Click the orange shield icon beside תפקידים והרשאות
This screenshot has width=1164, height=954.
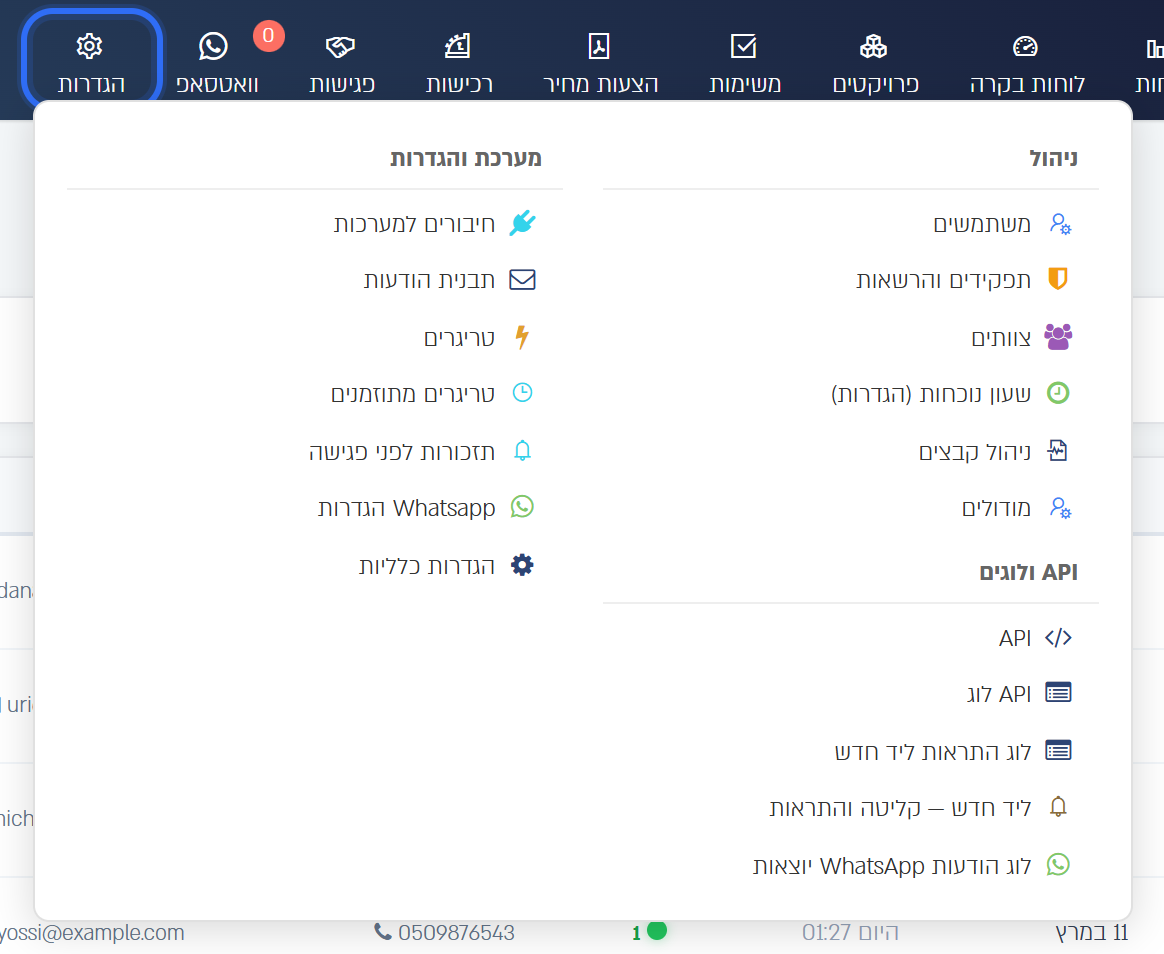click(1058, 278)
